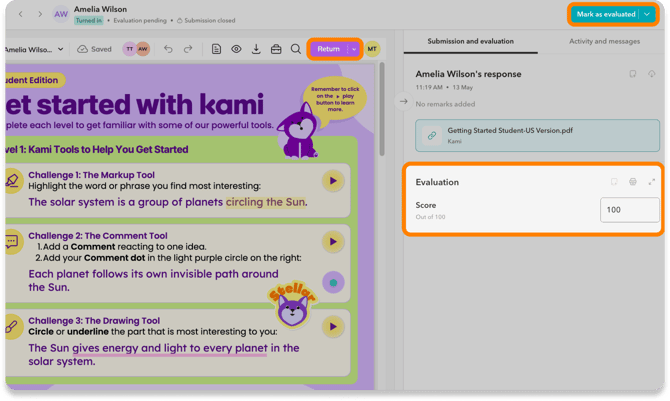This screenshot has height=401, width=670.
Task: Go to previous student arrow
Action: 20,14
